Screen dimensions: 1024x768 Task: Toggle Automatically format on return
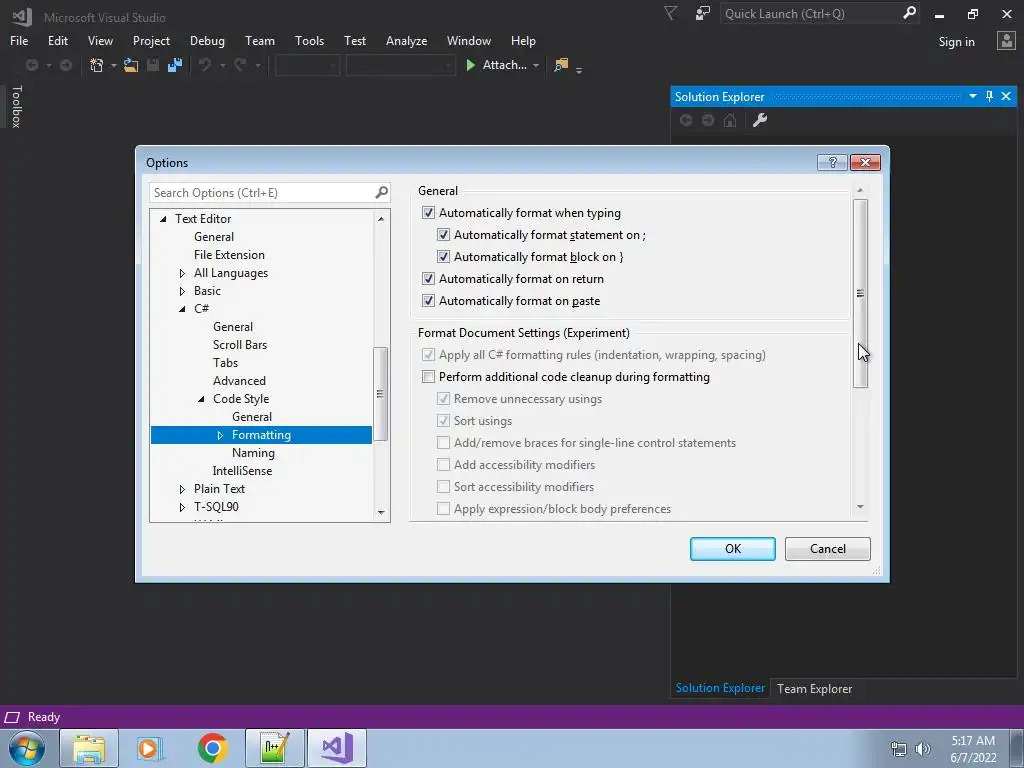point(428,279)
